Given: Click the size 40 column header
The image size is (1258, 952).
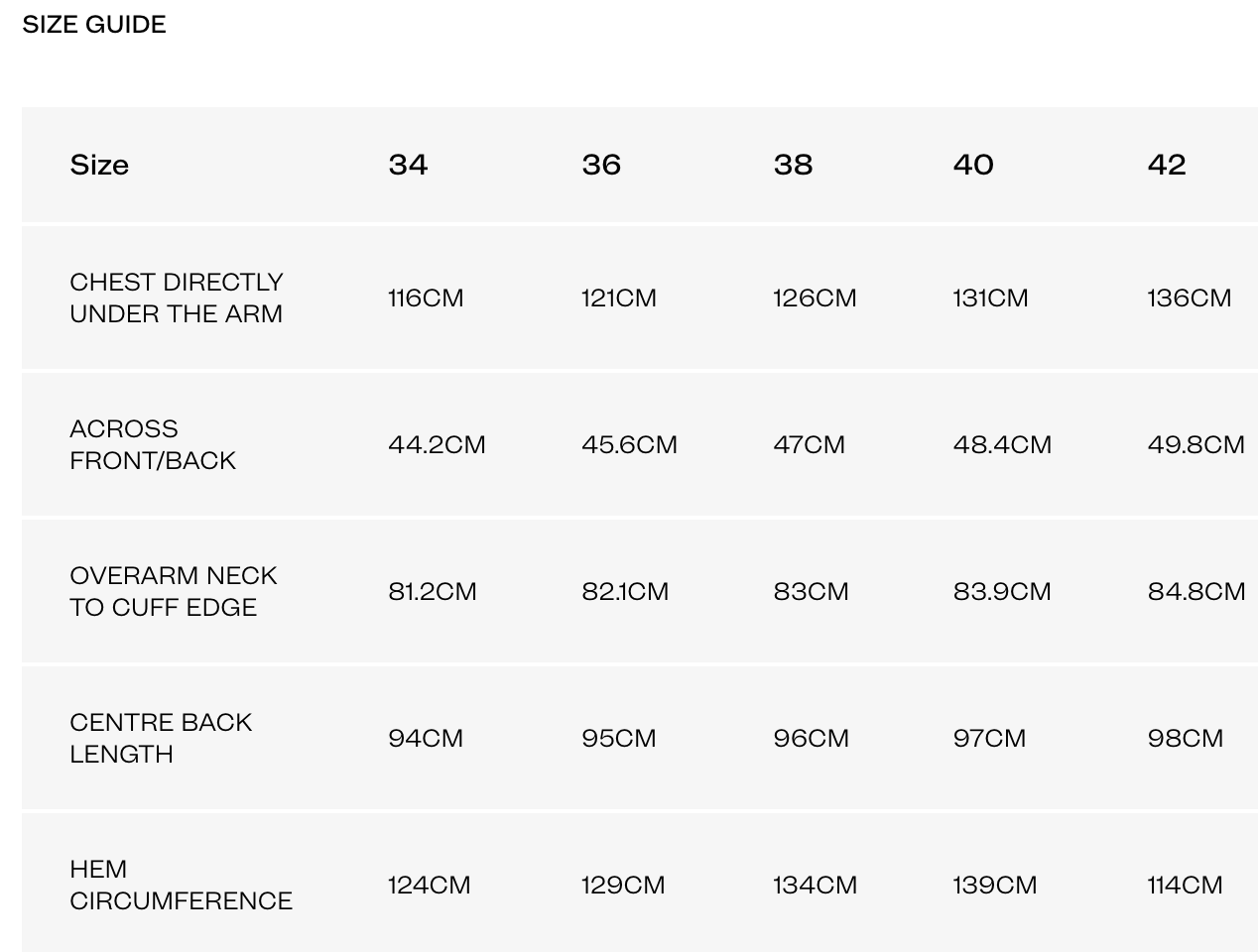Looking at the screenshot, I should coord(973,165).
